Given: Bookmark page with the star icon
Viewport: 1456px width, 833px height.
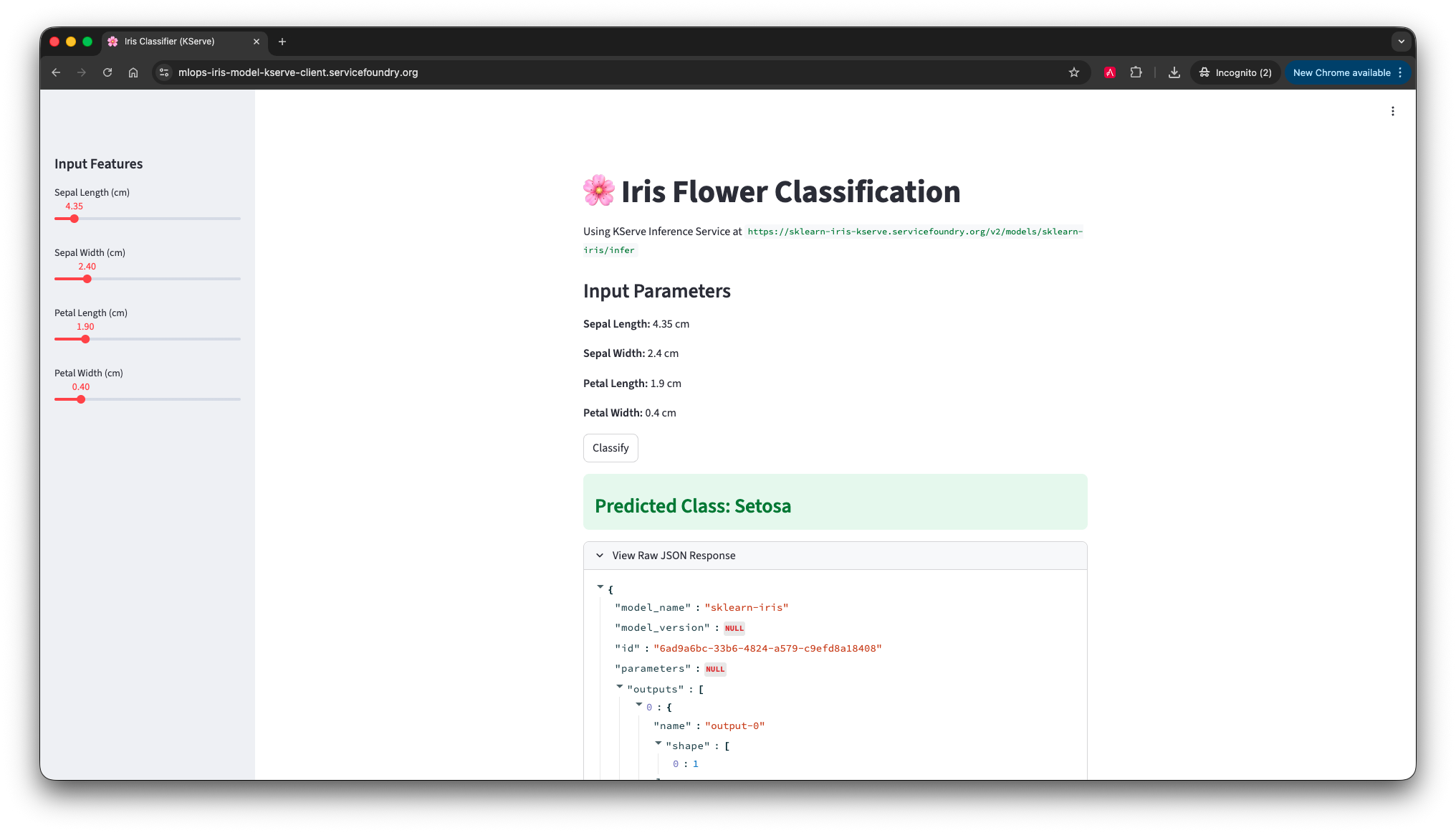Looking at the screenshot, I should tap(1073, 72).
